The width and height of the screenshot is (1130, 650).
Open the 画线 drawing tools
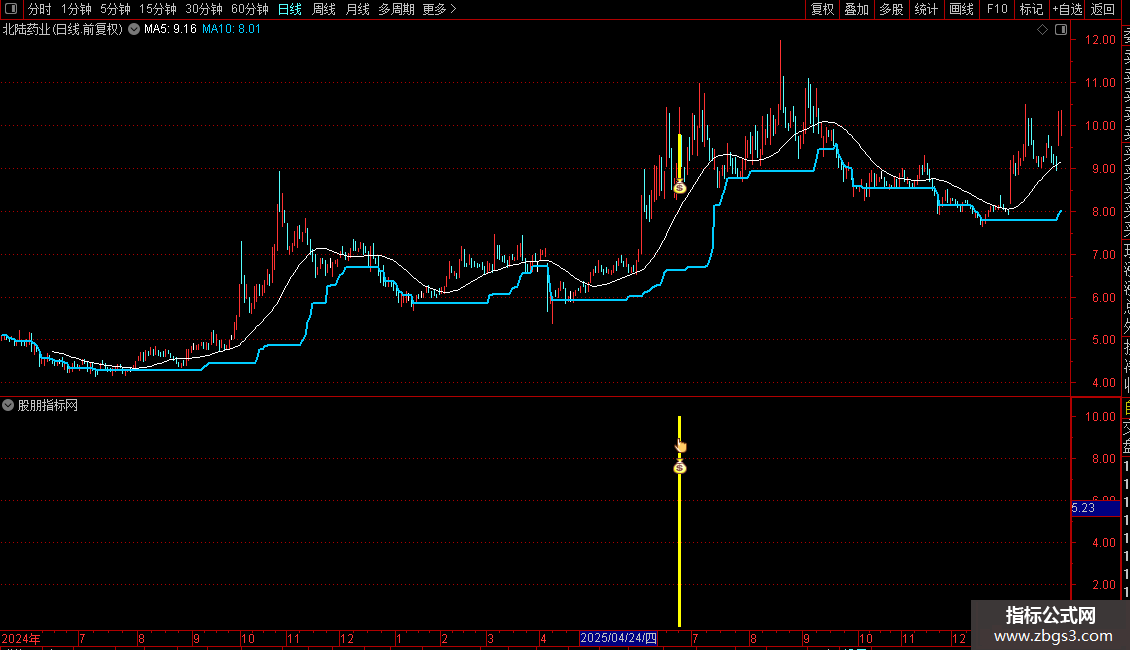(961, 9)
